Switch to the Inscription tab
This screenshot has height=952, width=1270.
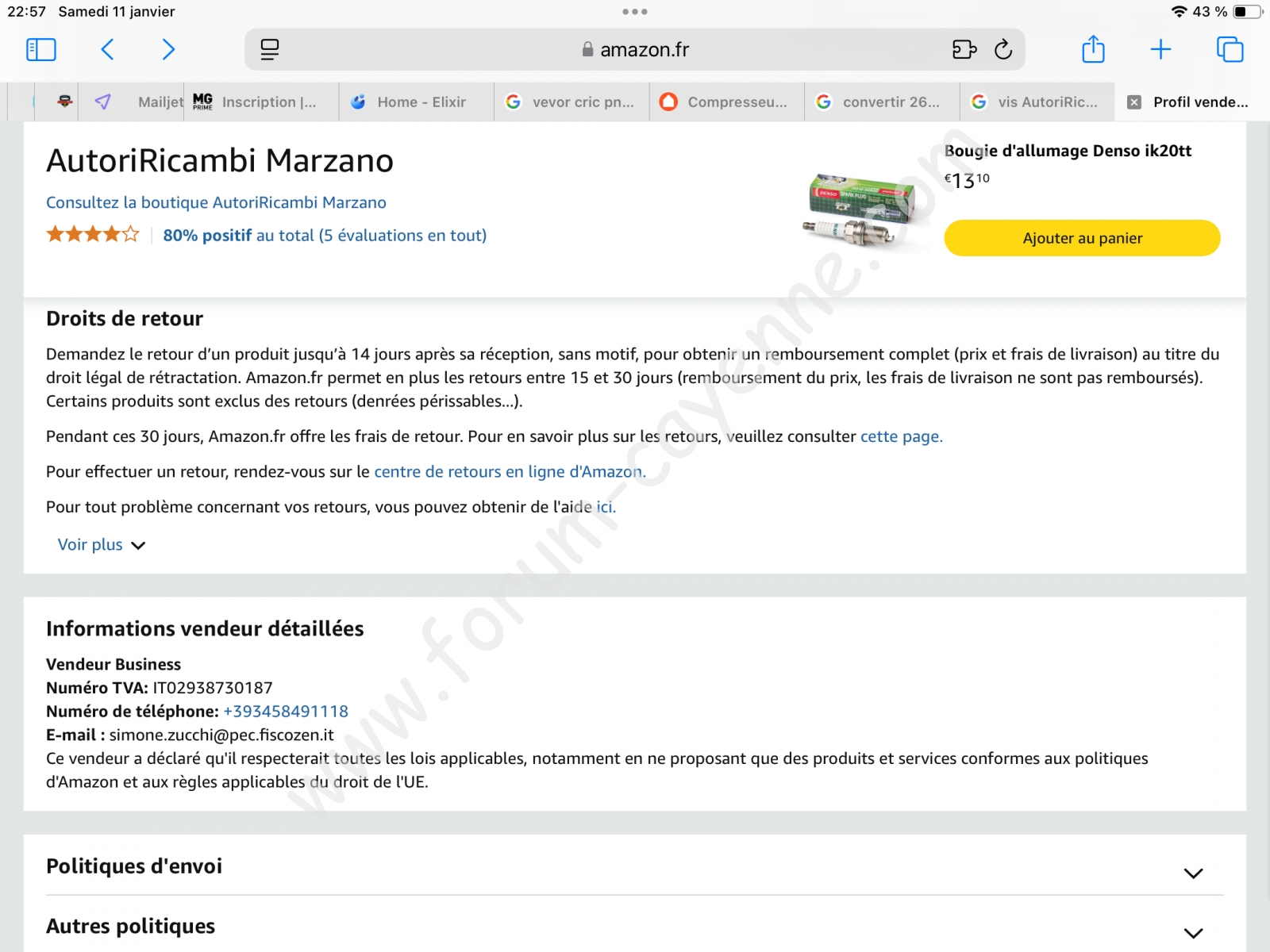[261, 102]
